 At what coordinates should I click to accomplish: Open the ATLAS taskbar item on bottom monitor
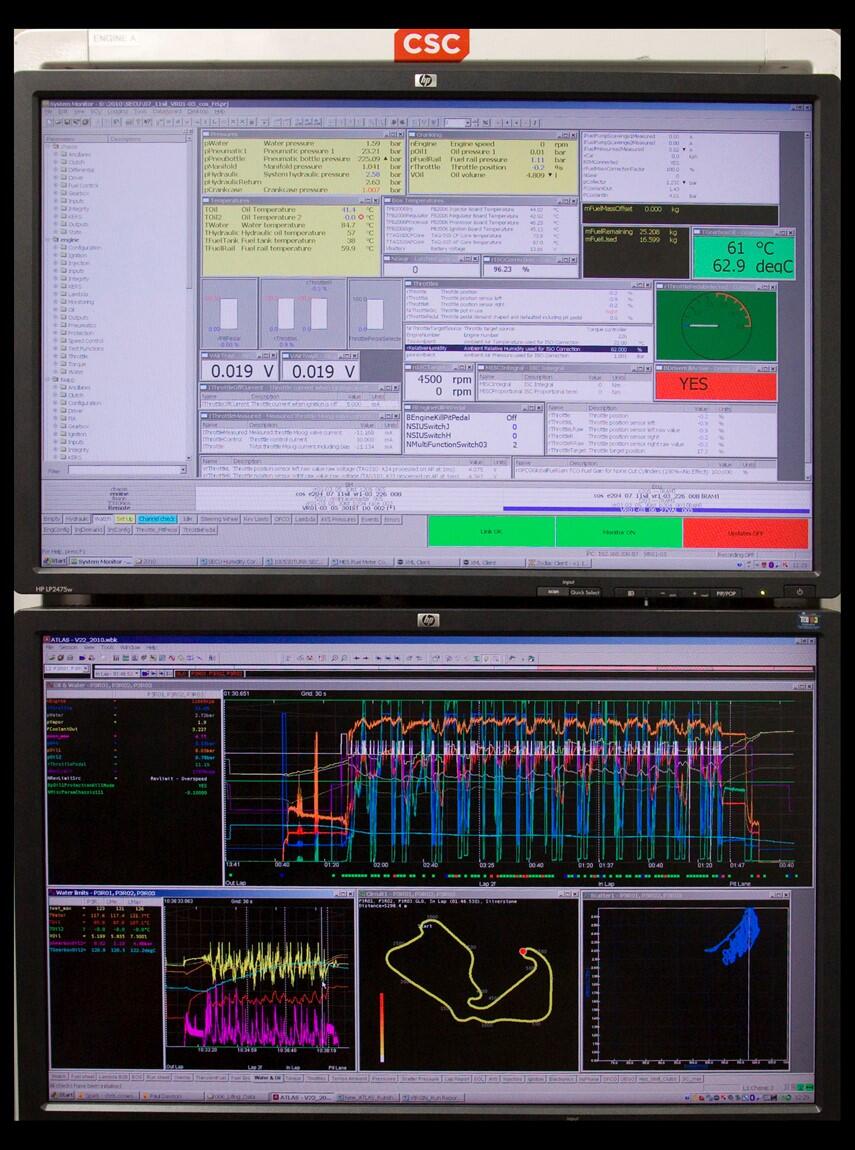click(x=302, y=1097)
